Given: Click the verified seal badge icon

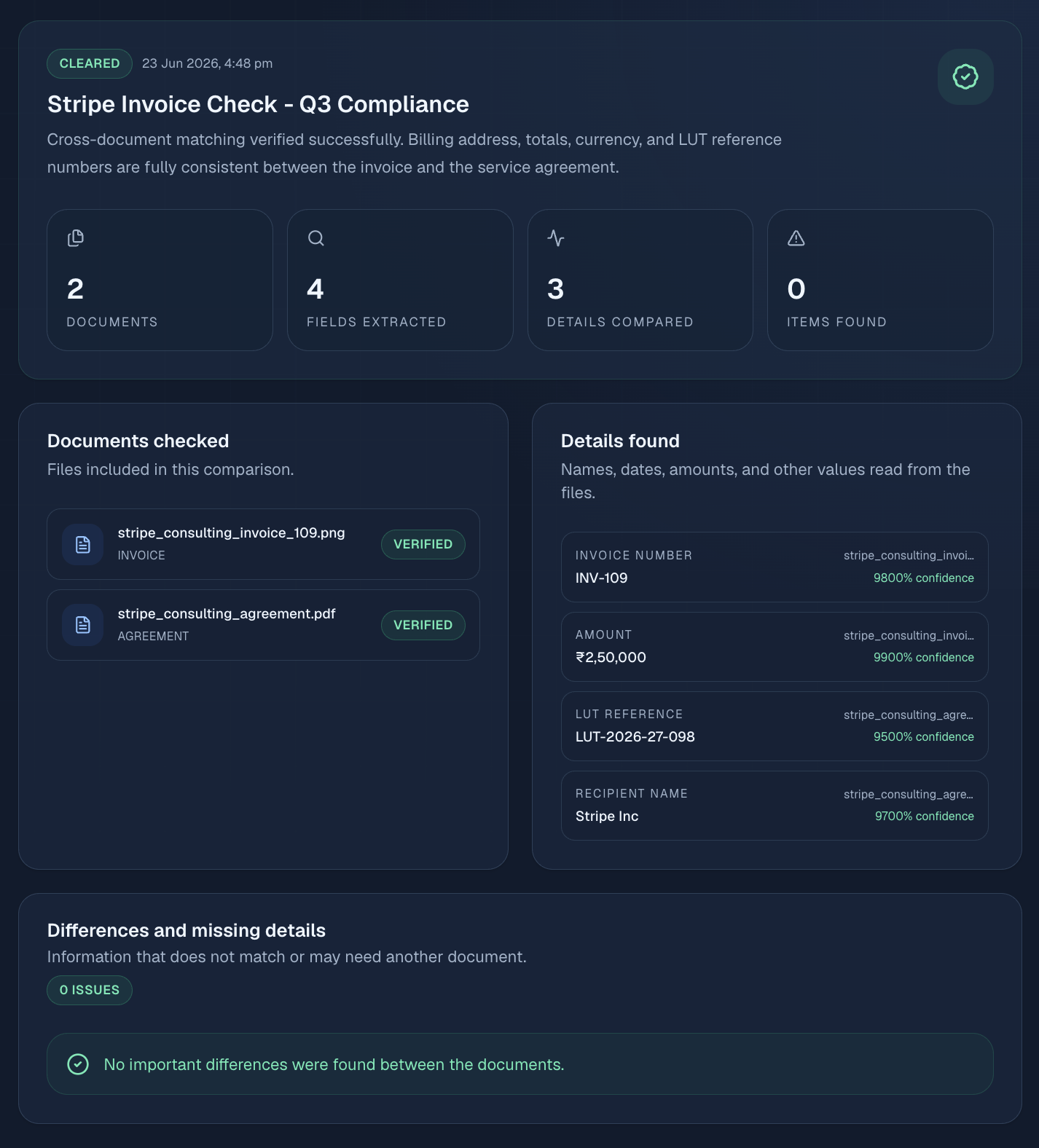Looking at the screenshot, I should point(965,76).
